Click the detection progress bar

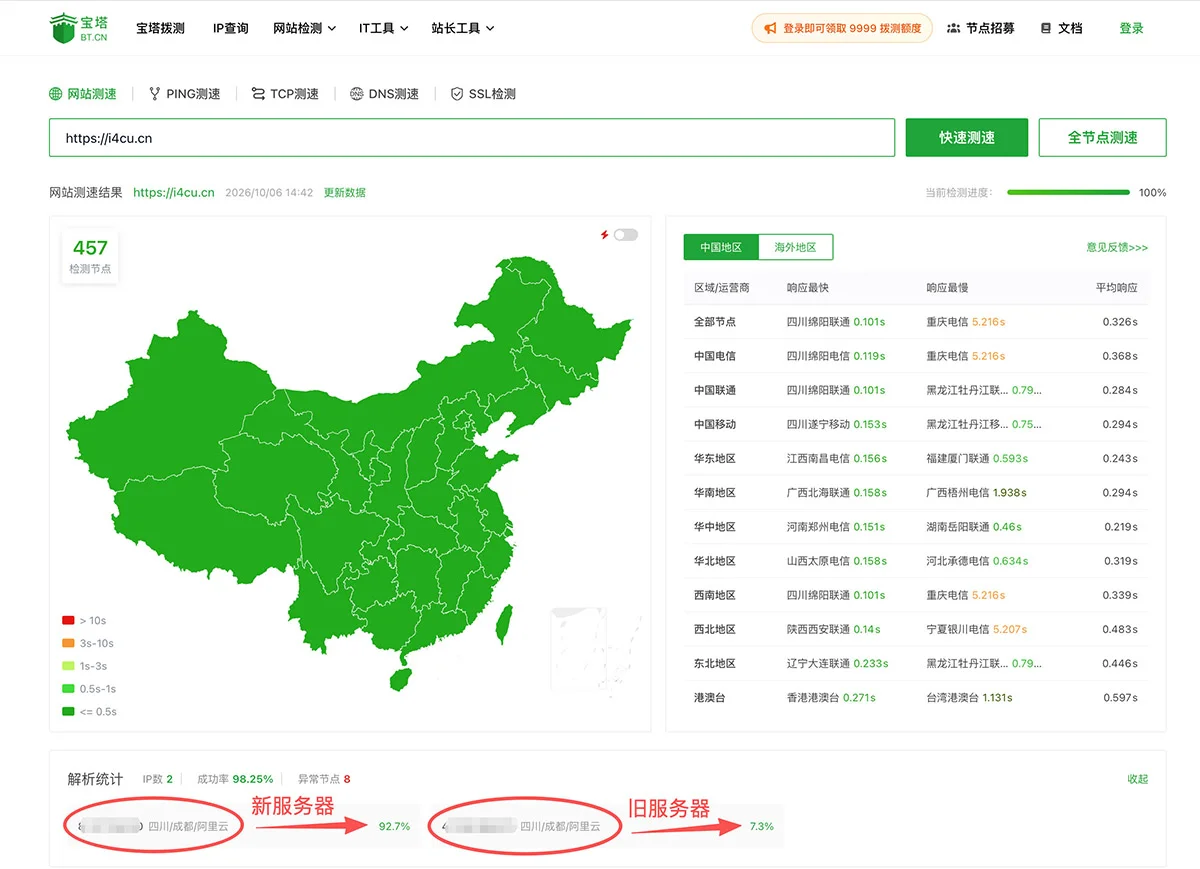tap(1068, 192)
